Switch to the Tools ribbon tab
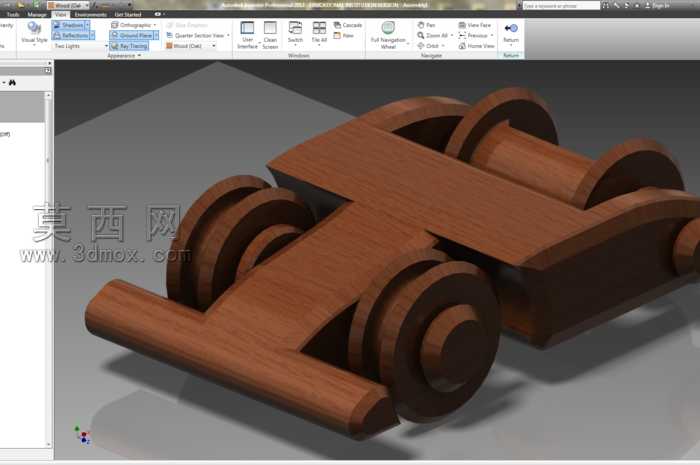Image resolution: width=700 pixels, height=465 pixels. click(13, 14)
